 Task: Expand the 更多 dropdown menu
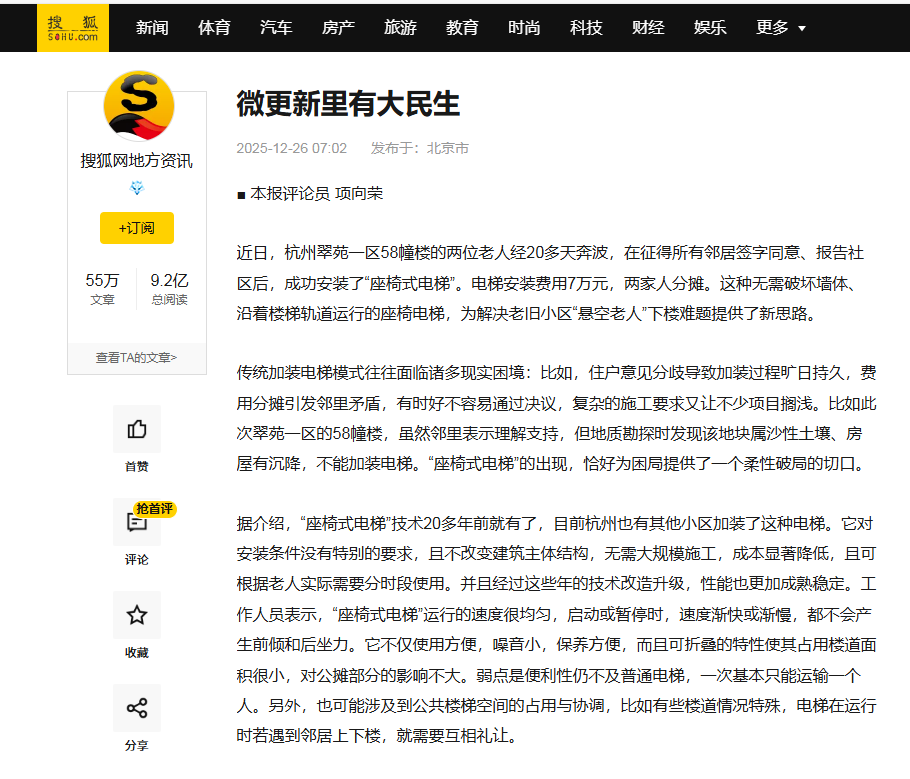tap(781, 27)
